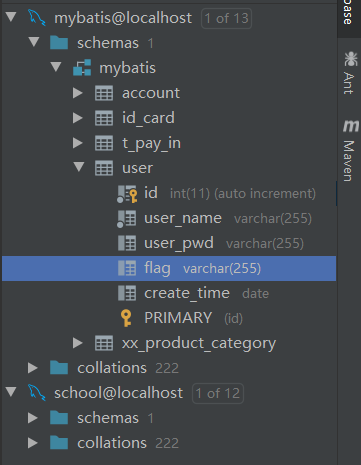The height and width of the screenshot is (465, 361).
Task: Expand the id_card table node
Action: (x=78, y=118)
